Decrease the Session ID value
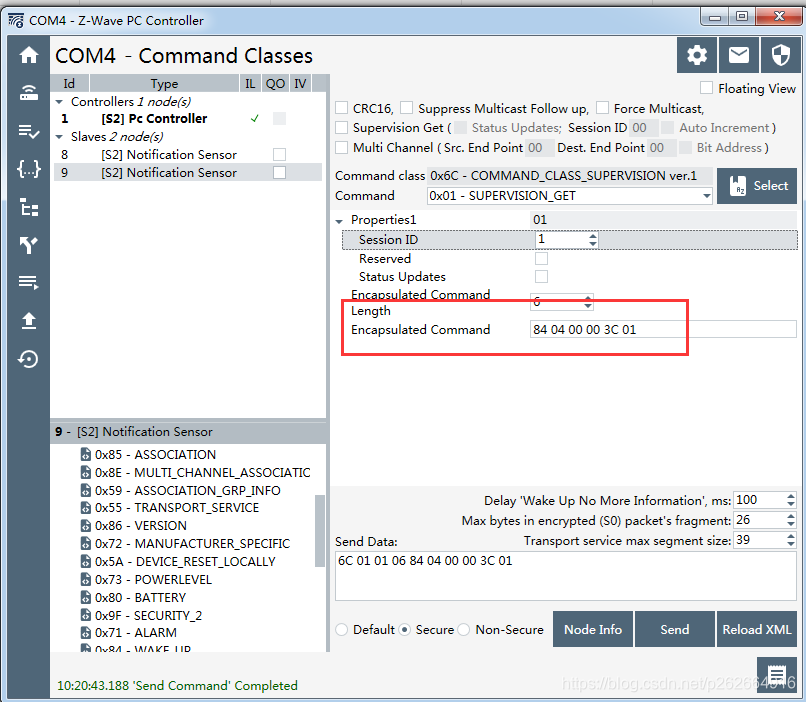The width and height of the screenshot is (806, 702). point(593,243)
